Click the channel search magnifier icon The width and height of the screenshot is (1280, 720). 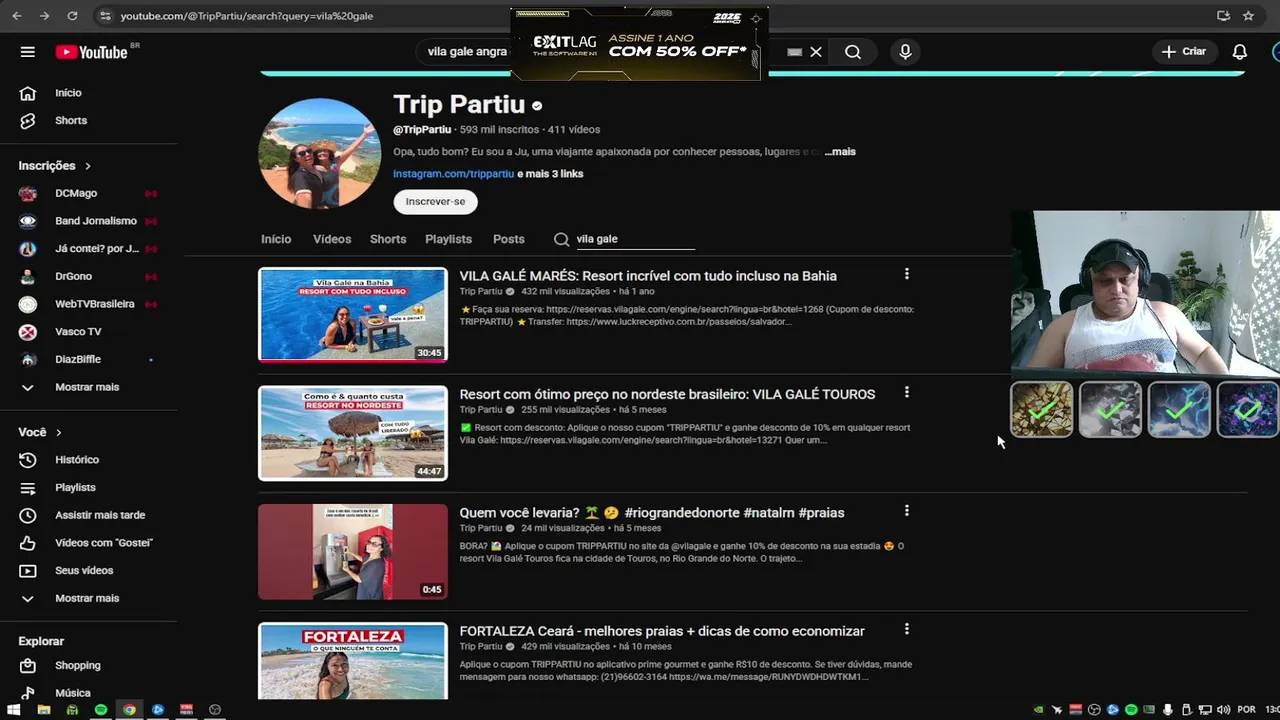(x=561, y=239)
